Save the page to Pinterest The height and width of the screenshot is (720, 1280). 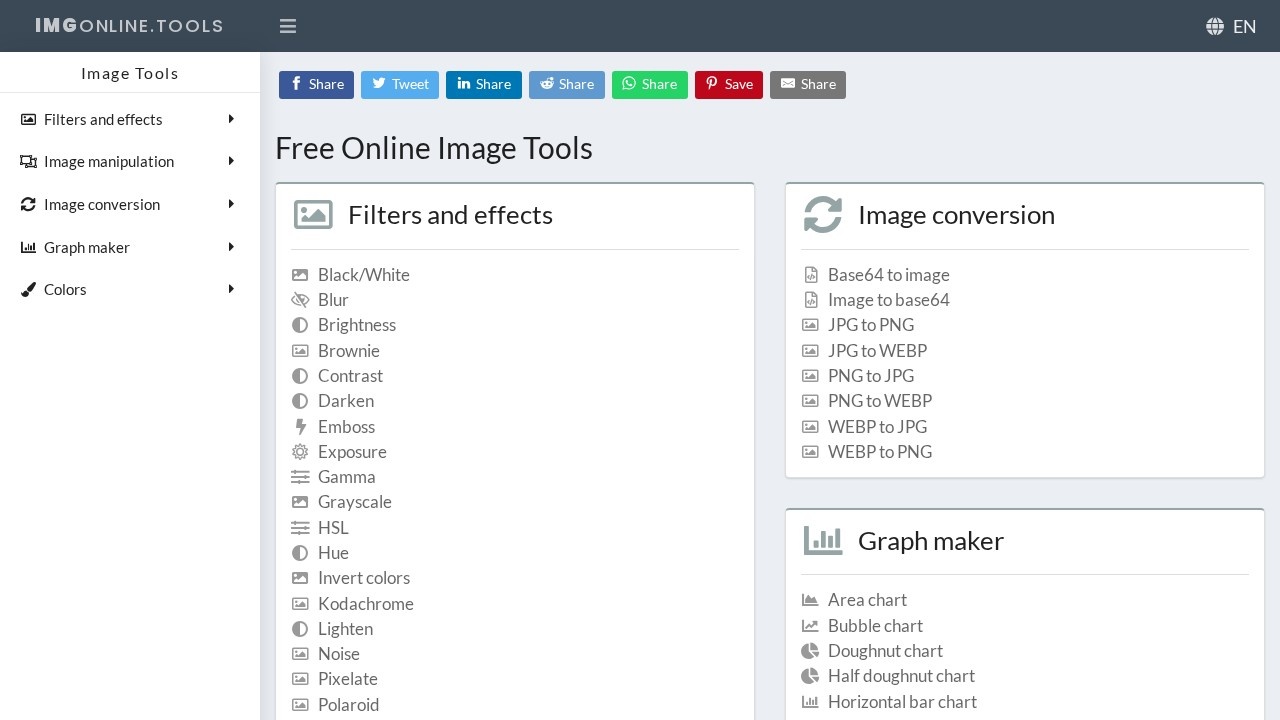pyautogui.click(x=729, y=85)
